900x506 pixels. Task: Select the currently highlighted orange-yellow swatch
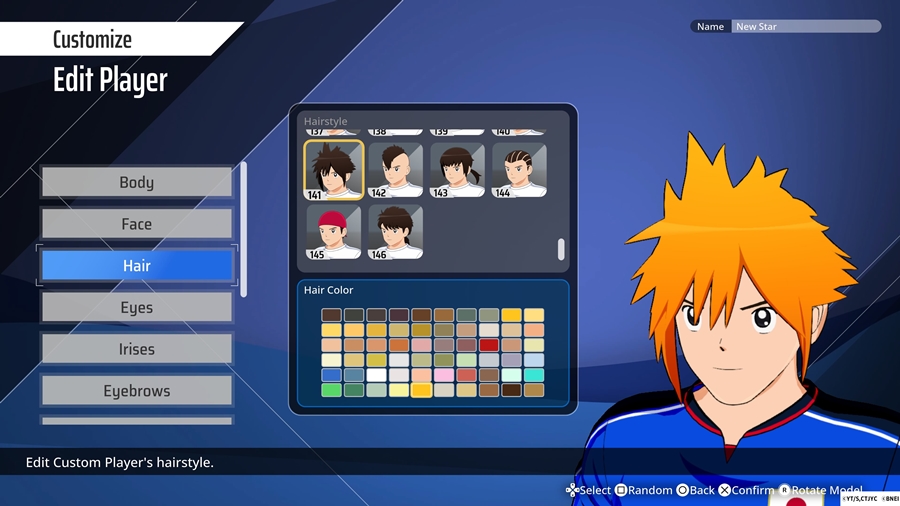tap(421, 390)
